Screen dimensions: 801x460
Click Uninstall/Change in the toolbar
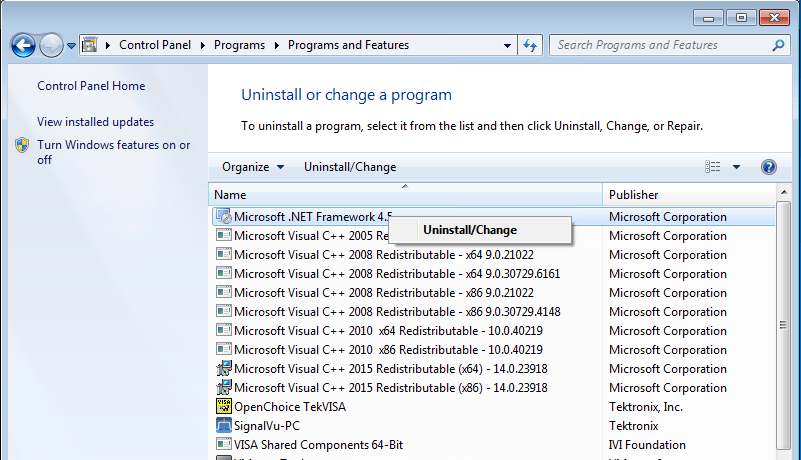(x=350, y=167)
